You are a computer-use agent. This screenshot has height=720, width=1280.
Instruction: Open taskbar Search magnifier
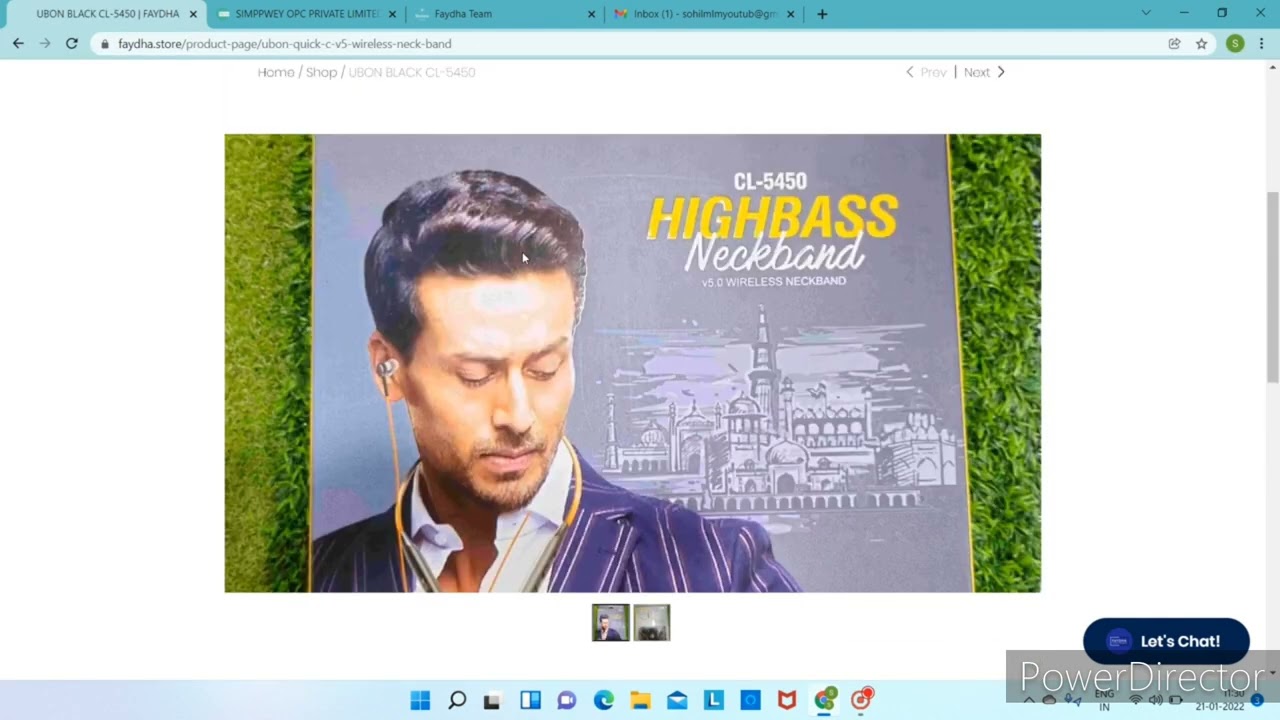[457, 700]
